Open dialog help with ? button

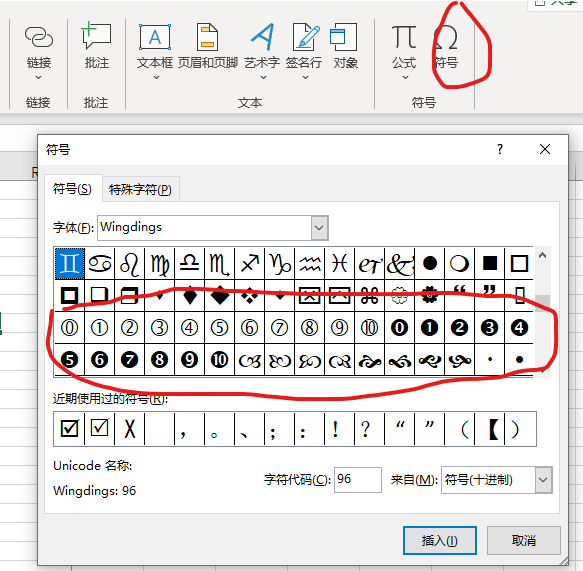[x=500, y=149]
